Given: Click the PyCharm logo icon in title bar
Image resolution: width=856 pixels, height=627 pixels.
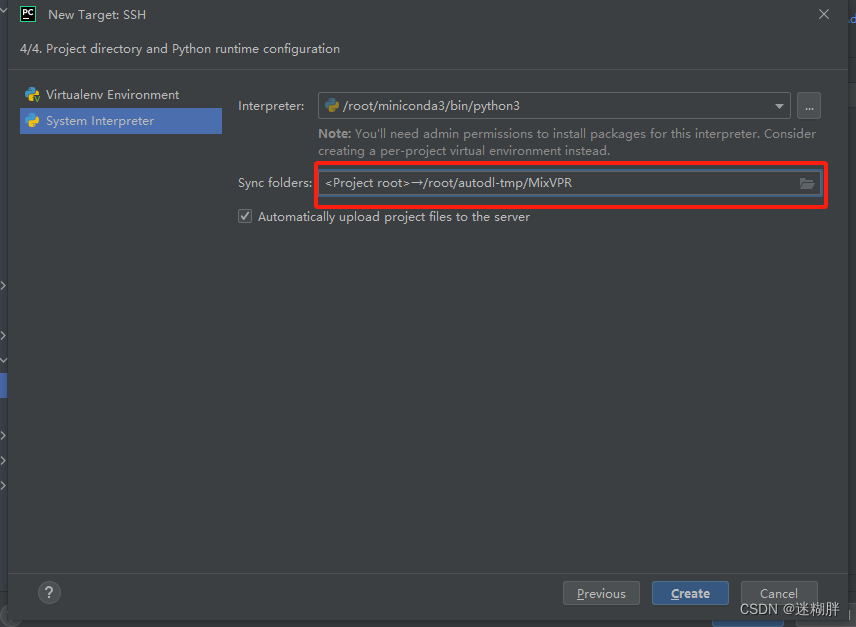Looking at the screenshot, I should point(28,14).
